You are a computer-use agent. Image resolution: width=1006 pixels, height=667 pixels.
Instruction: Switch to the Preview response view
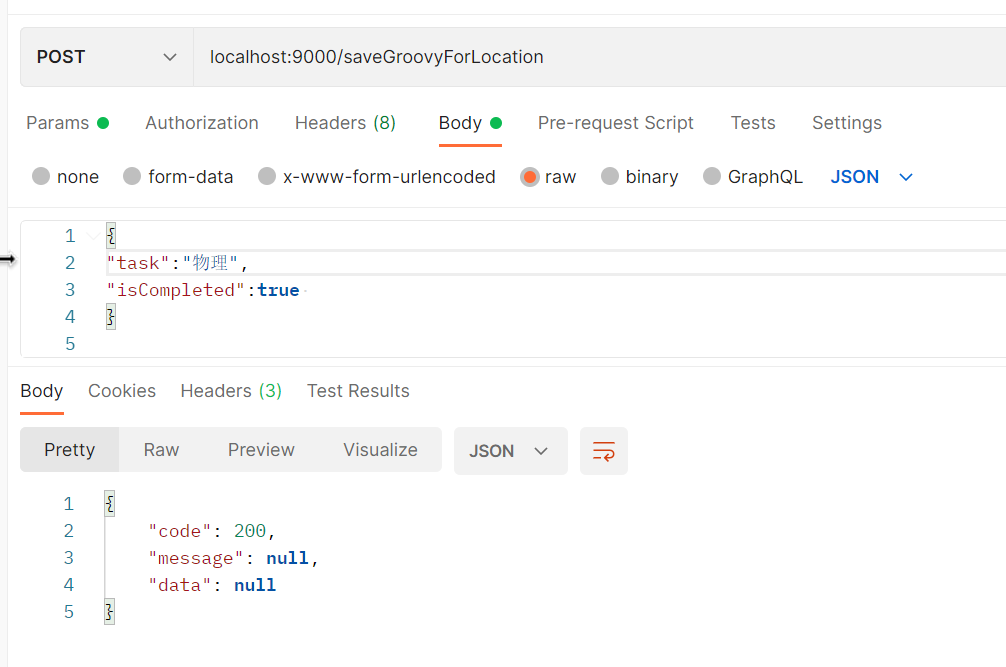point(261,450)
